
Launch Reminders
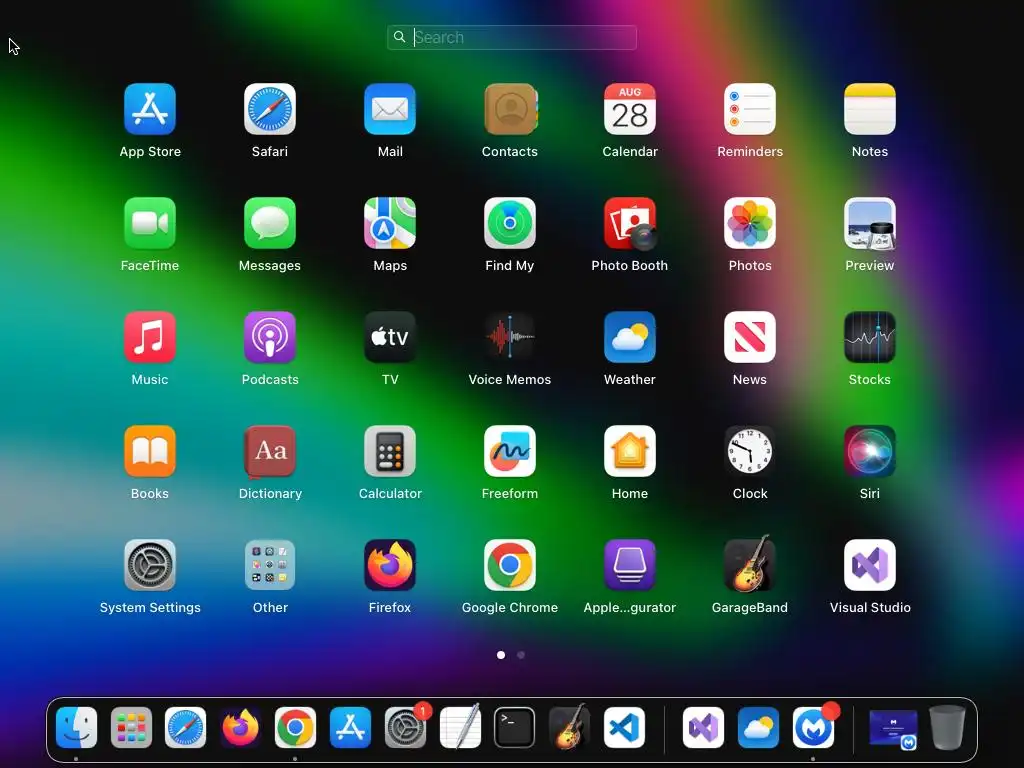(x=750, y=109)
